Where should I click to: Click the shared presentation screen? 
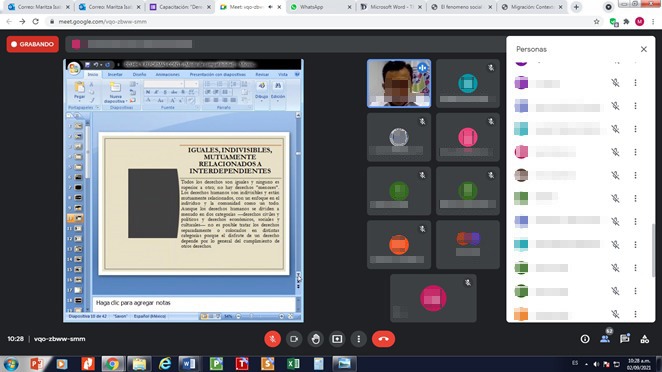click(183, 191)
